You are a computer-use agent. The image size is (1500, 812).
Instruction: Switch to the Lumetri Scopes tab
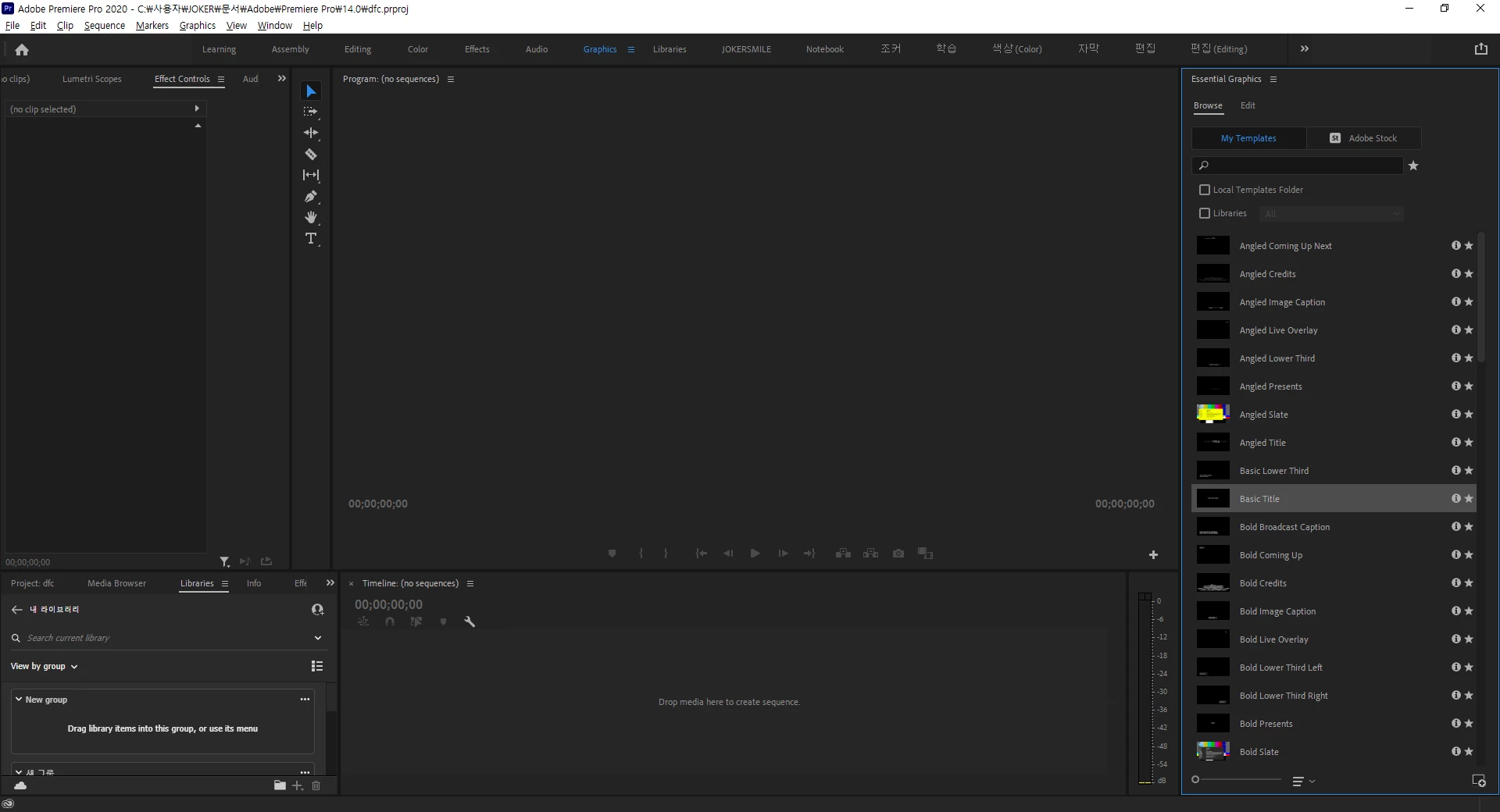coord(92,79)
